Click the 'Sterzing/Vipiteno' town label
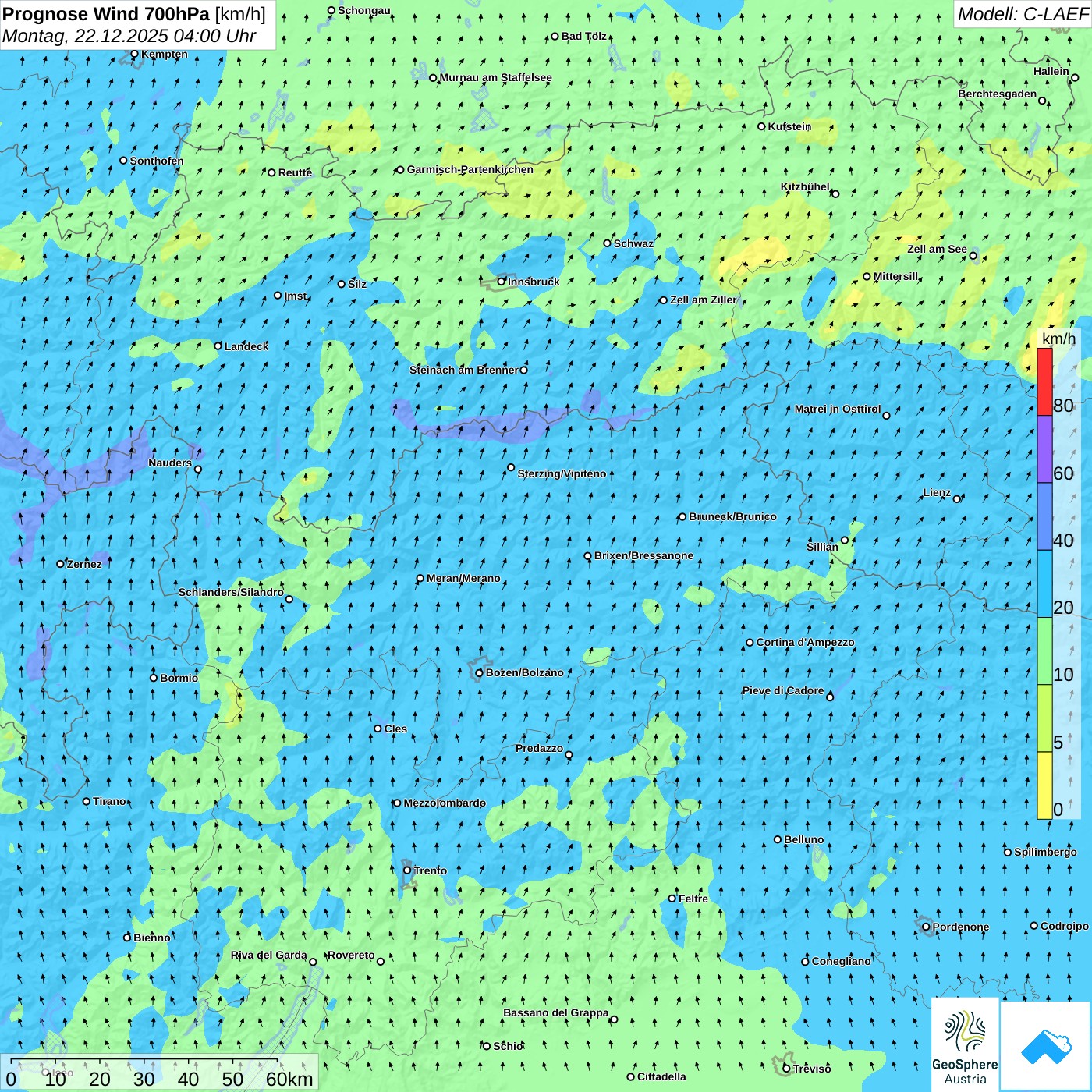Viewport: 1092px width, 1092px height. click(x=562, y=473)
